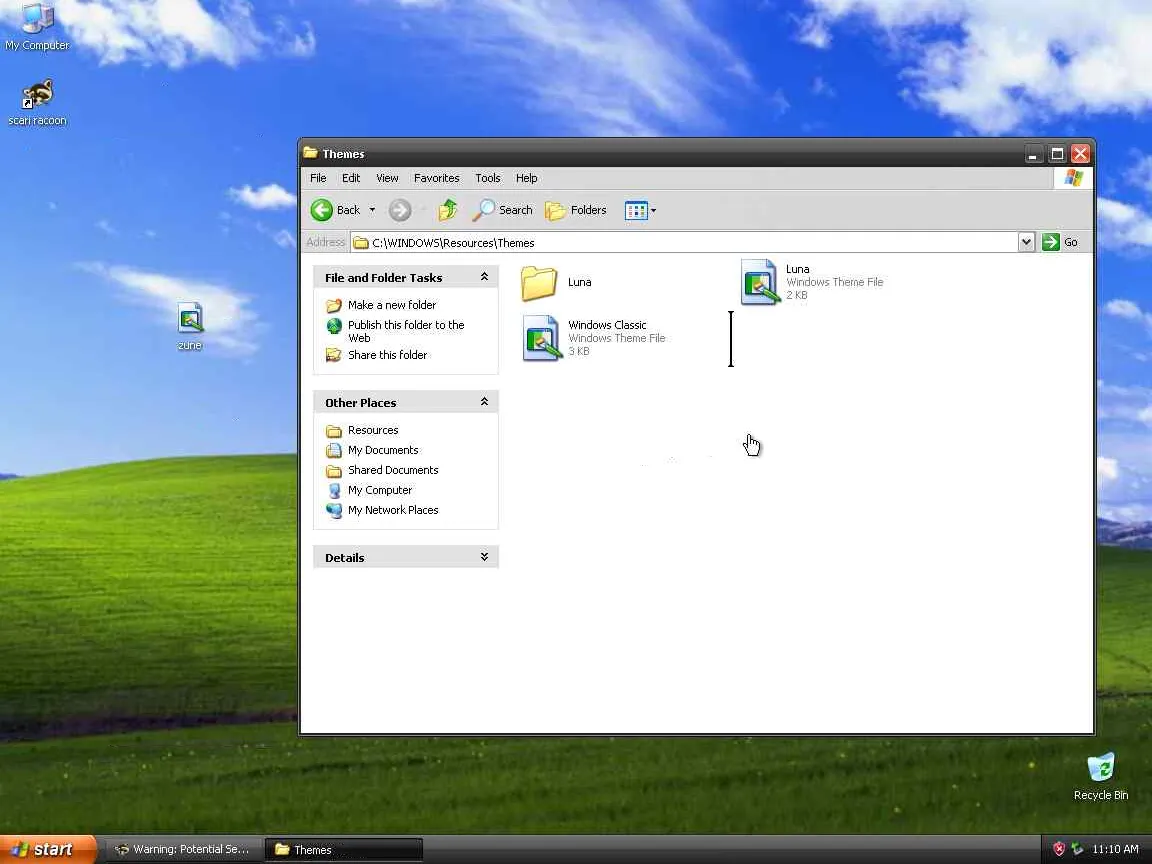Click Make a new folder link
This screenshot has height=864, width=1152.
392,305
